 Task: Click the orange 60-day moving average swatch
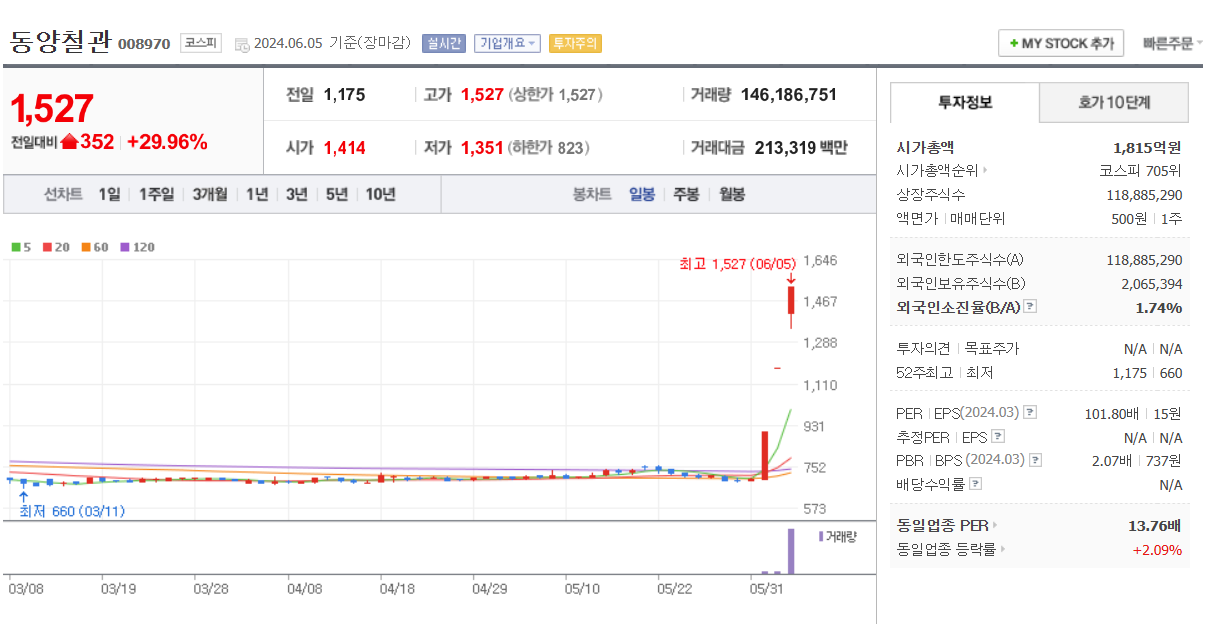coord(86,247)
